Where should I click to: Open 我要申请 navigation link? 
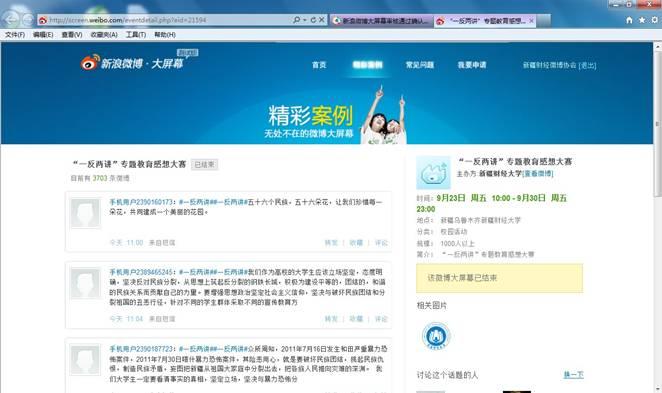pyautogui.click(x=472, y=65)
